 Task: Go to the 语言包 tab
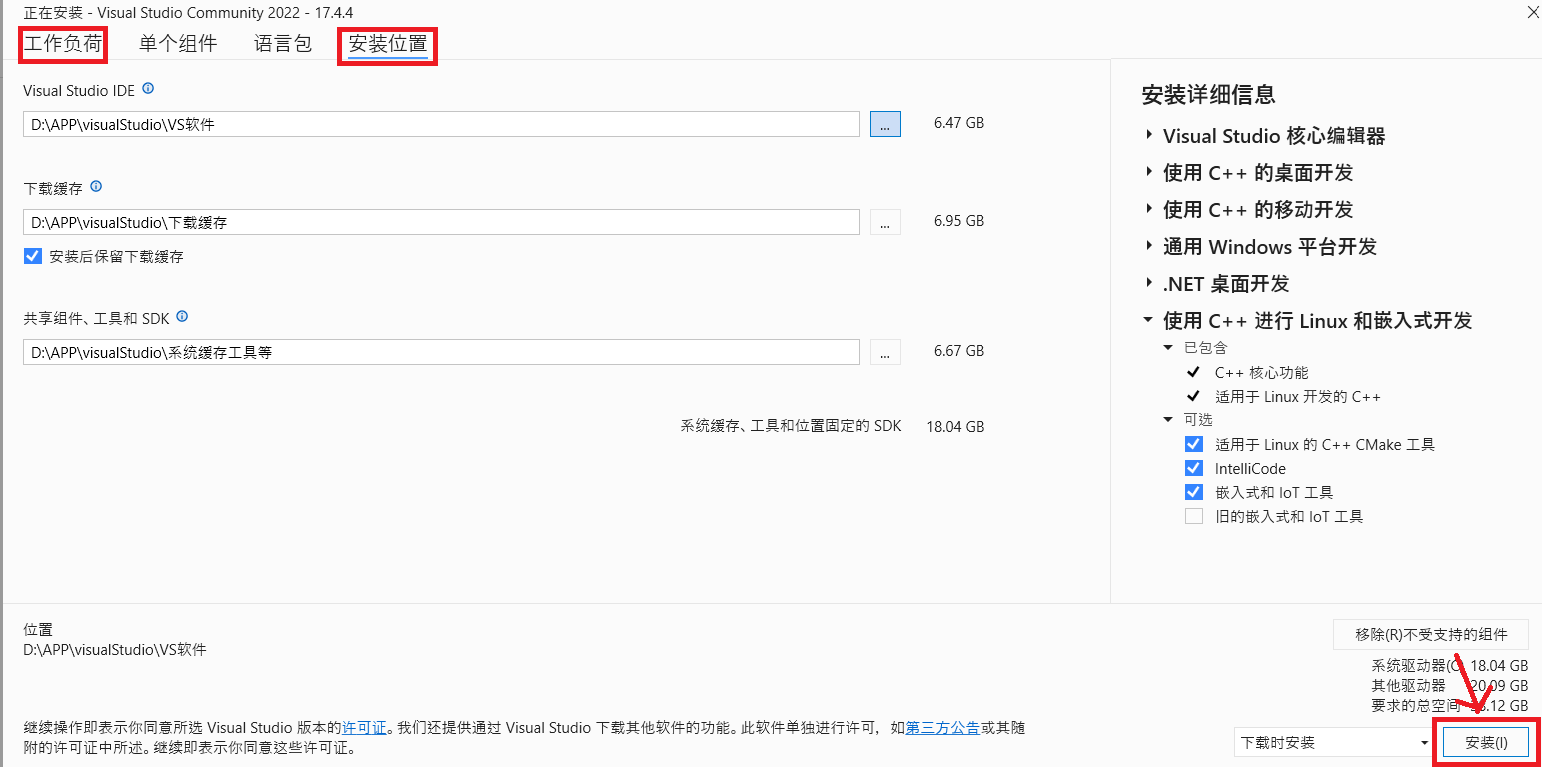[283, 44]
